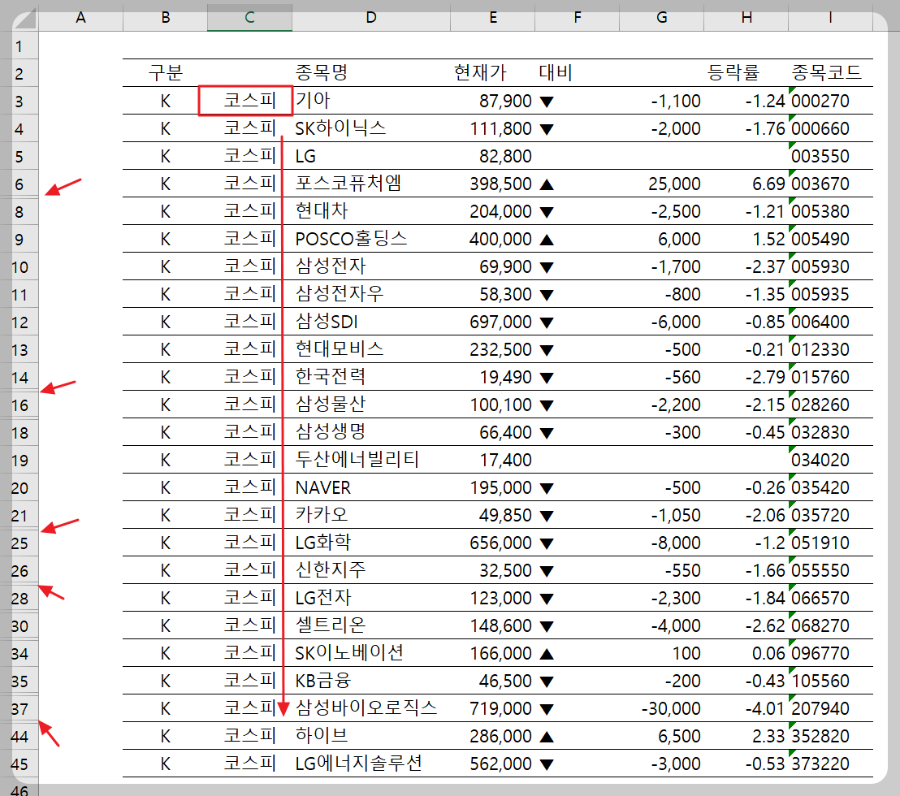
Task: Select the cell containing 기아
Action: (x=371, y=101)
